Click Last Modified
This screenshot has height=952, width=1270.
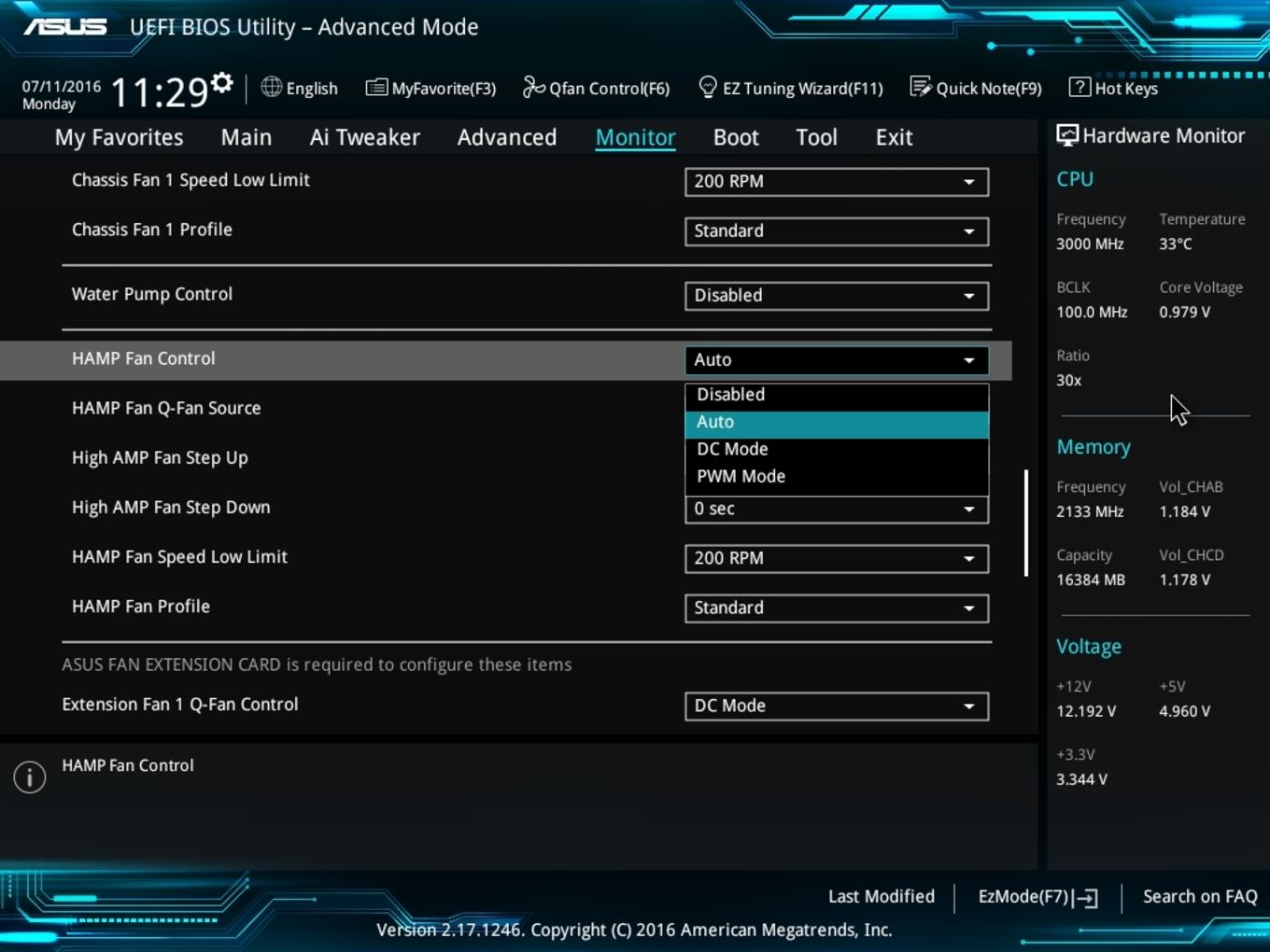pos(881,897)
